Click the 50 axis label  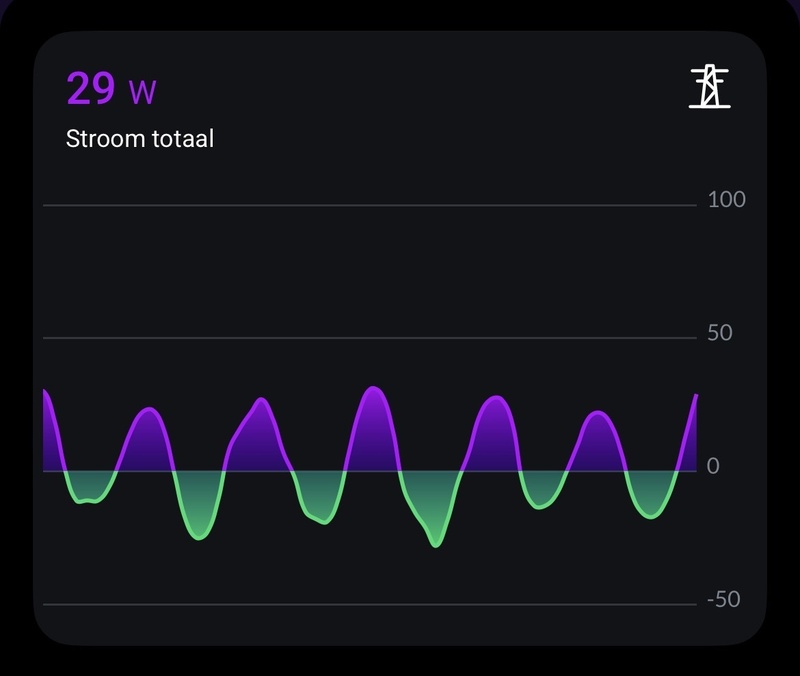pyautogui.click(x=720, y=333)
